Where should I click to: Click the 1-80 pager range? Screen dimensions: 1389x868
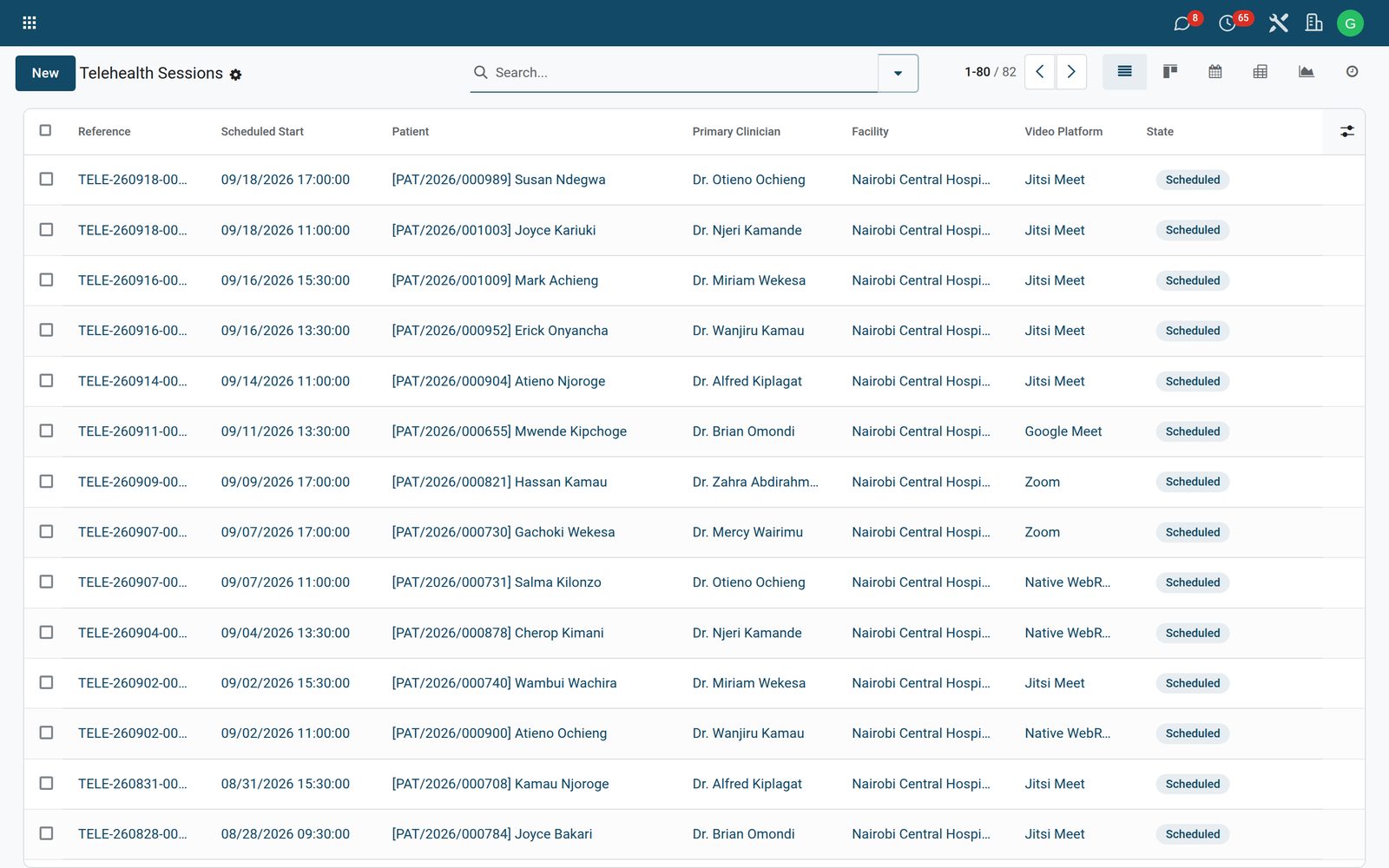point(978,72)
